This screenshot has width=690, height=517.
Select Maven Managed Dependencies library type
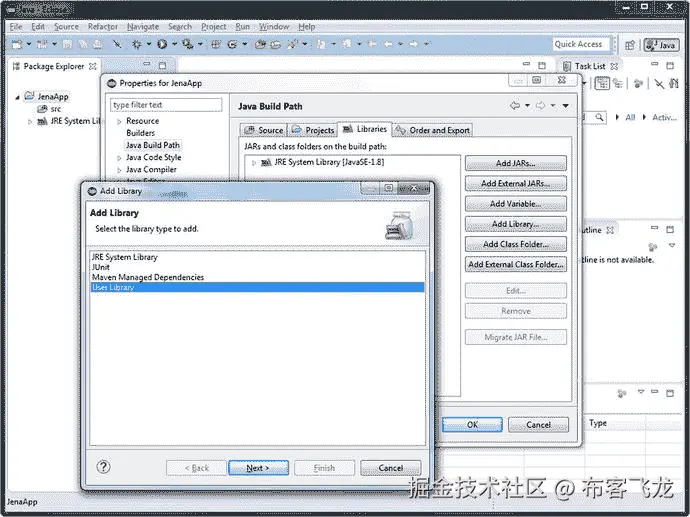[x=257, y=277]
